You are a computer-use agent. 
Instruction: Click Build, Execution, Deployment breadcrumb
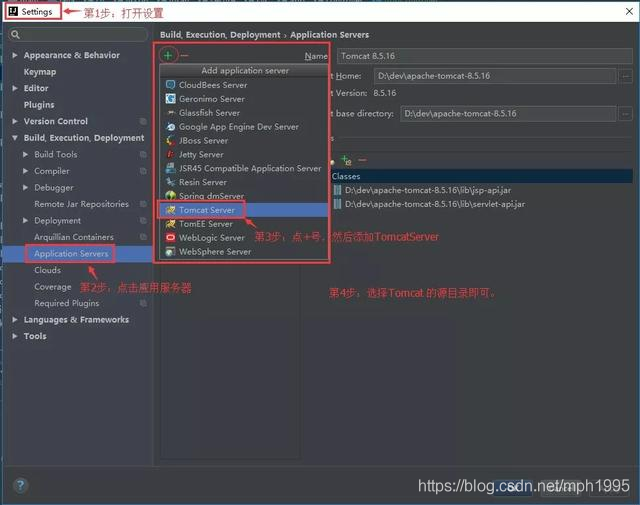[x=220, y=35]
